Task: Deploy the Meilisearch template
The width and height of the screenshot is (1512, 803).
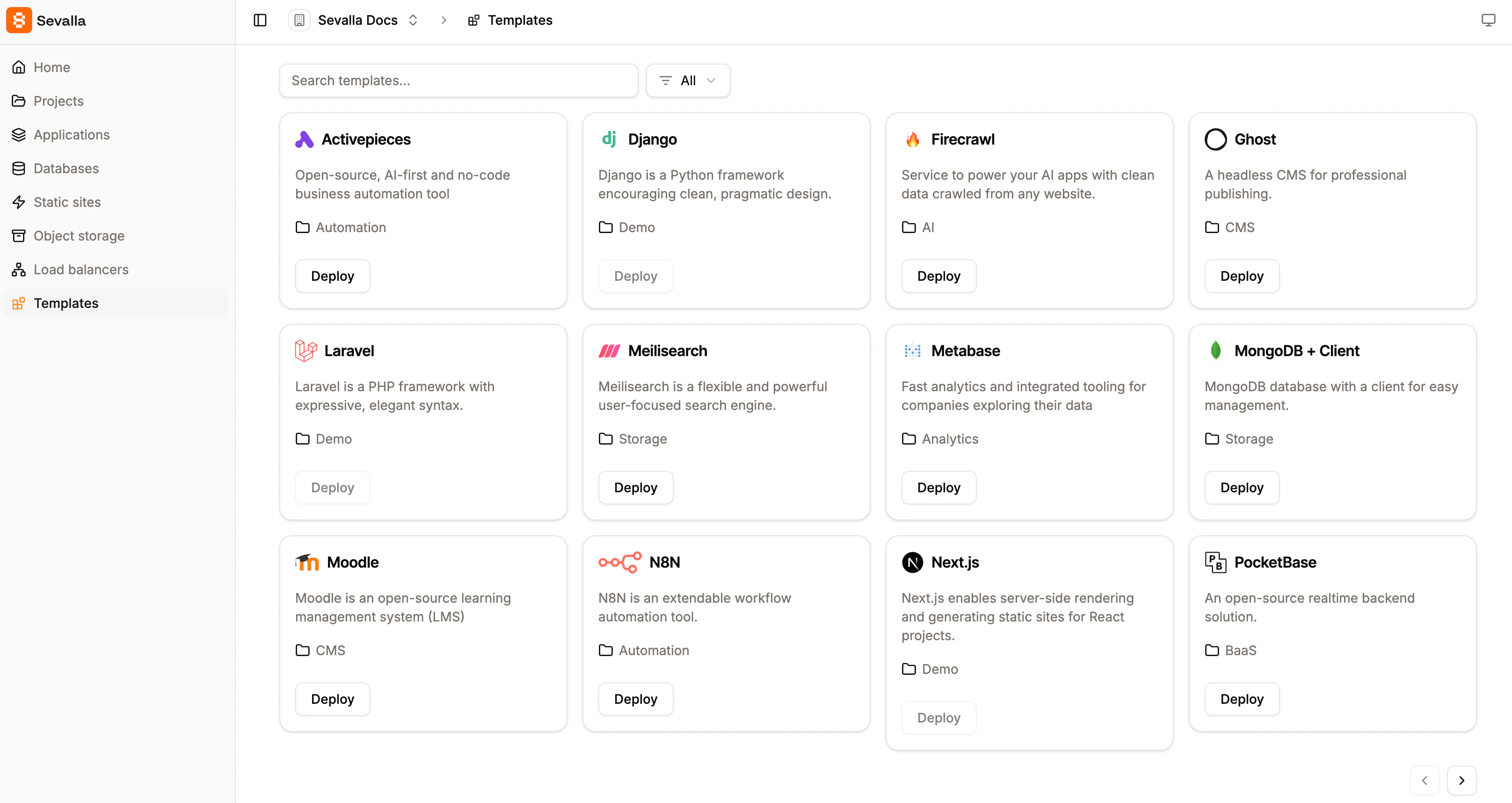Action: [636, 487]
